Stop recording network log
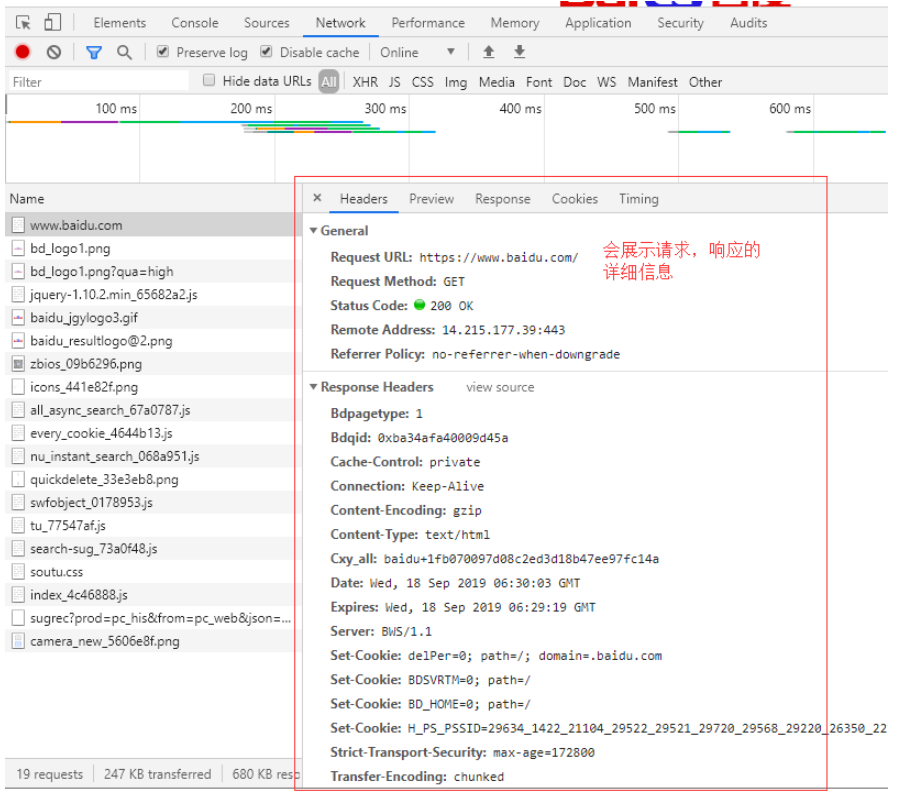 [x=23, y=52]
